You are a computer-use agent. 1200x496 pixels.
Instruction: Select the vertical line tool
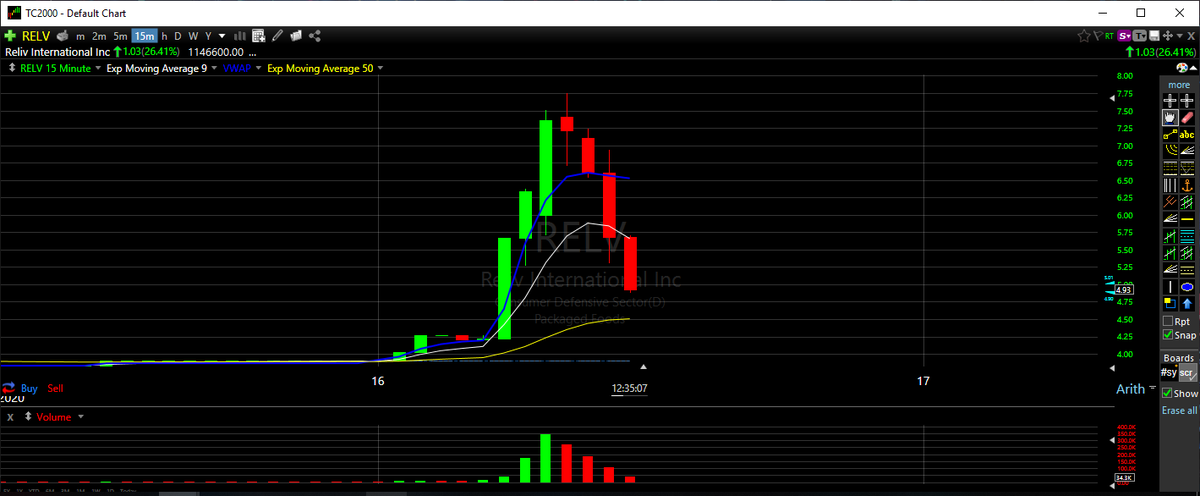1169,286
